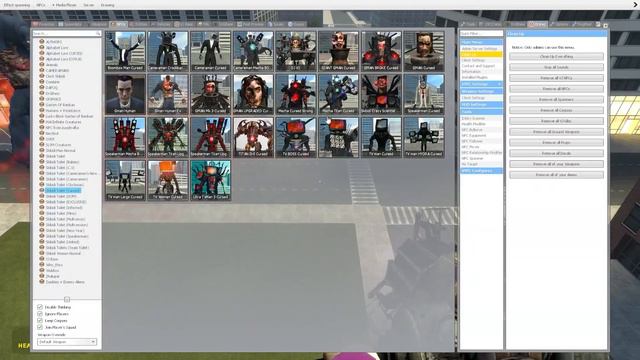Open the Server menu
This screenshot has width=640, height=360.
(89, 5)
